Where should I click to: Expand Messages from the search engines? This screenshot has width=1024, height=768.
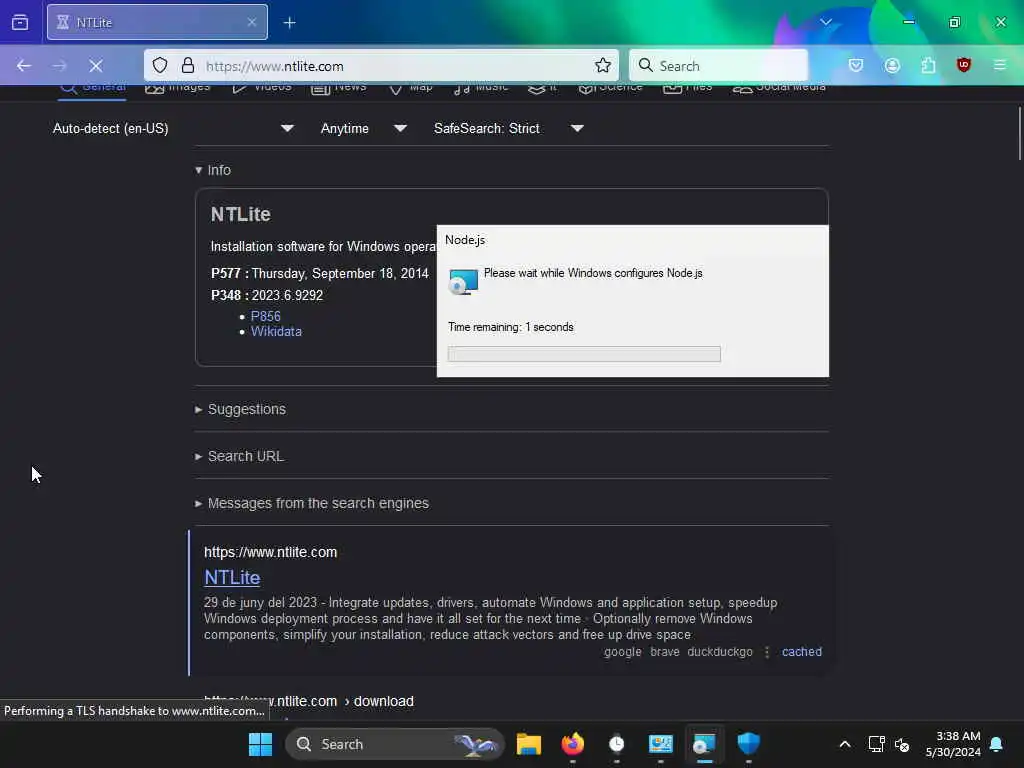pos(312,504)
